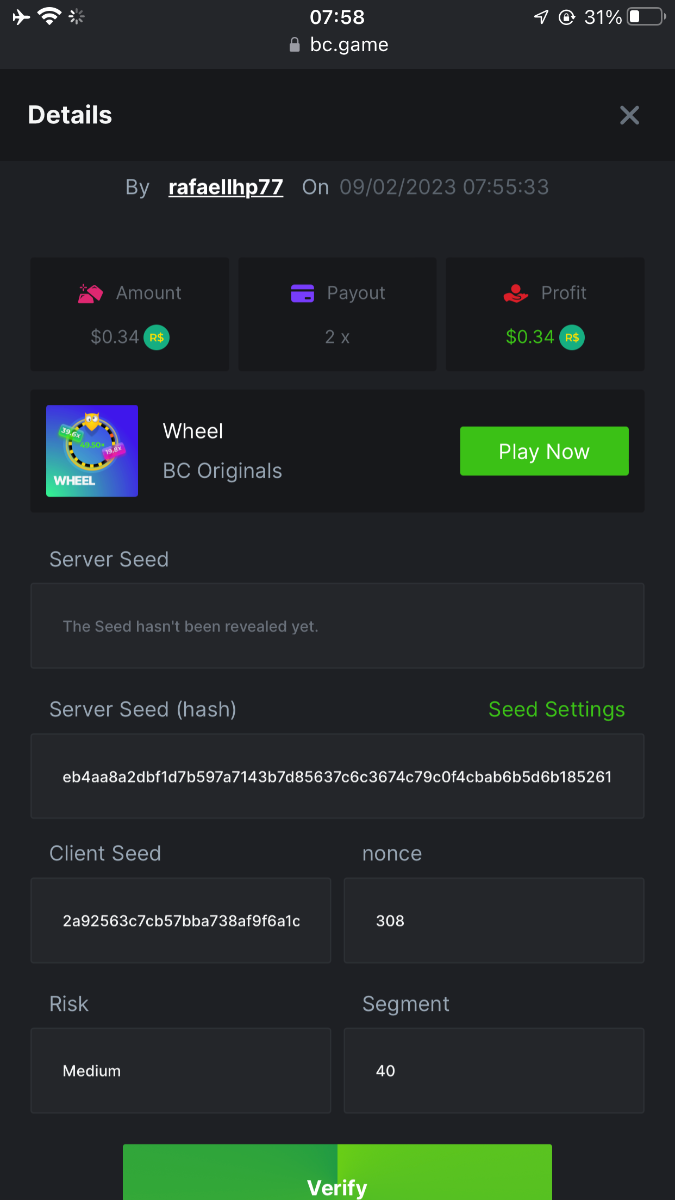Tap the bc.game address bar

[337, 45]
